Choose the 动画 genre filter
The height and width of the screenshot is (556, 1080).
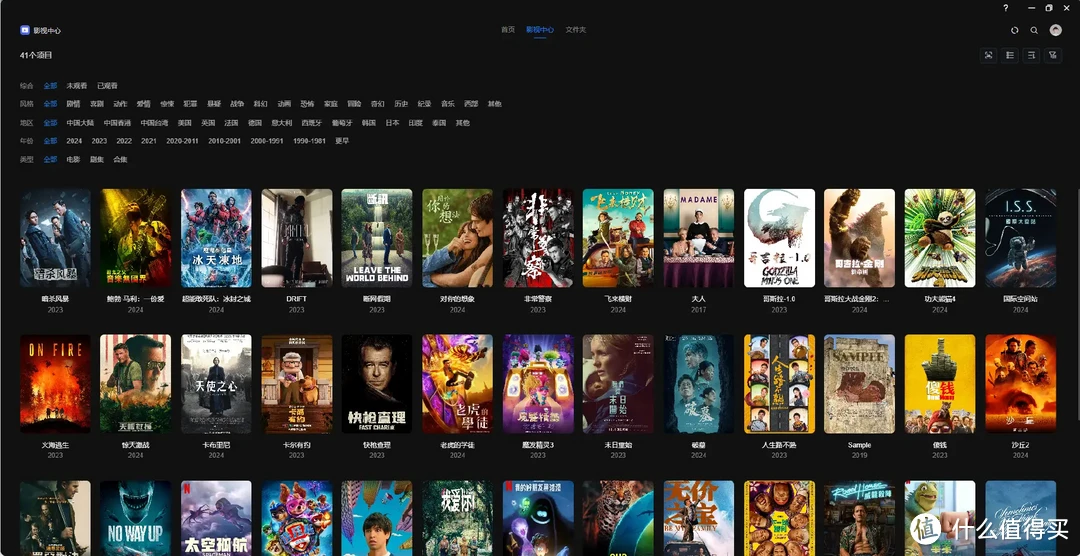click(x=284, y=104)
